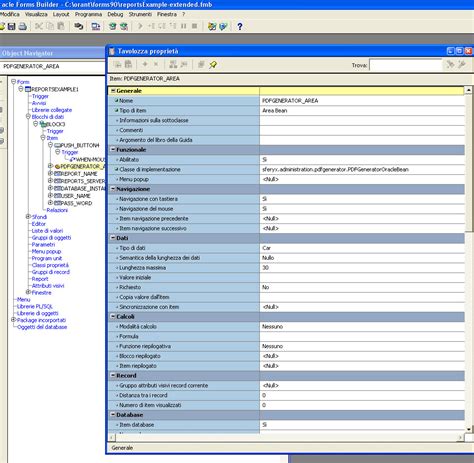The height and width of the screenshot is (463, 474).
Task: Select the Librerie PL/SQL tree entry
Action: point(35,306)
